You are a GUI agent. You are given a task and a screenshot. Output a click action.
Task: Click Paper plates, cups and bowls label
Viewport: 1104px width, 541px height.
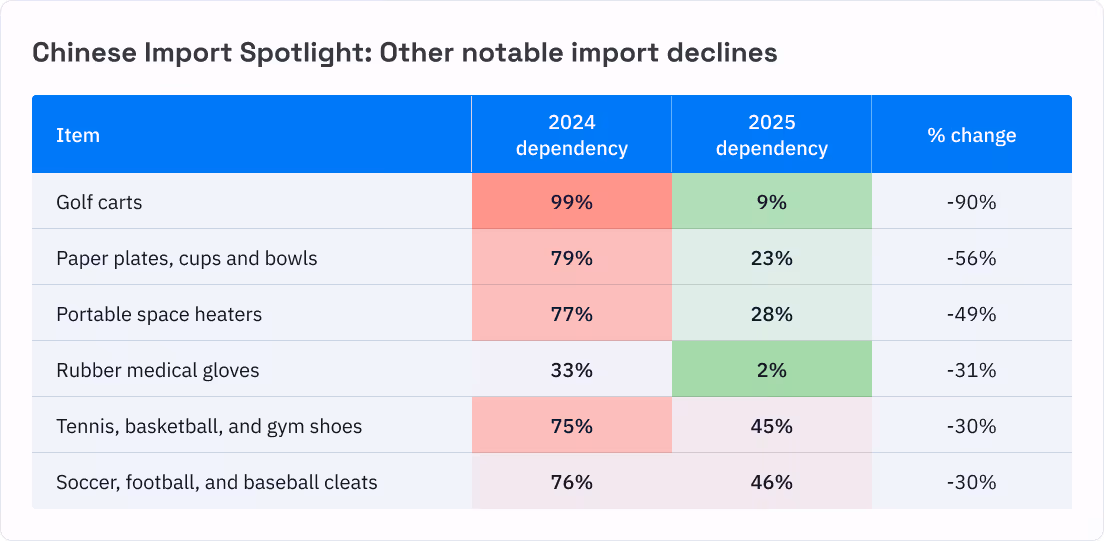(x=187, y=259)
